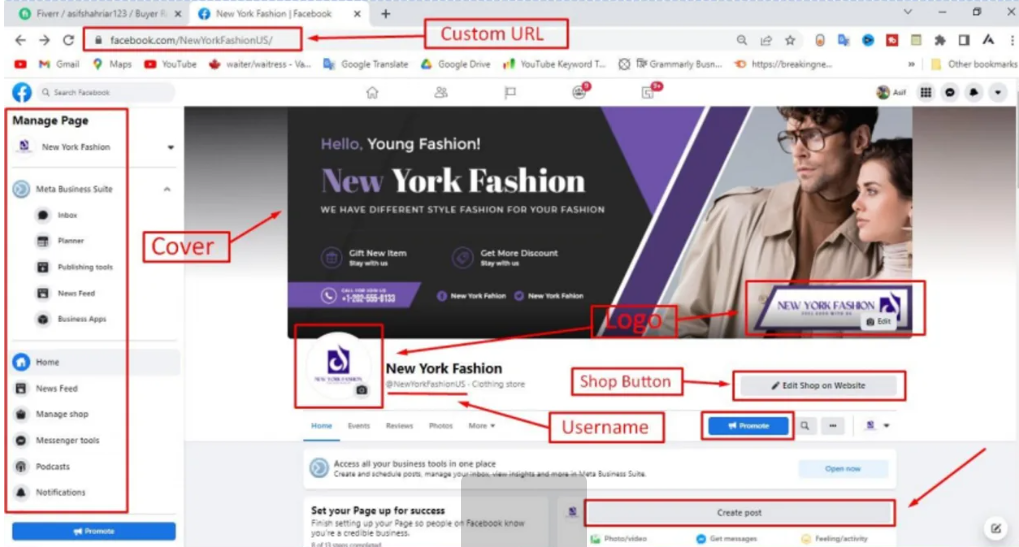
Task: Expand the New York Fashion page selector
Action: point(170,147)
